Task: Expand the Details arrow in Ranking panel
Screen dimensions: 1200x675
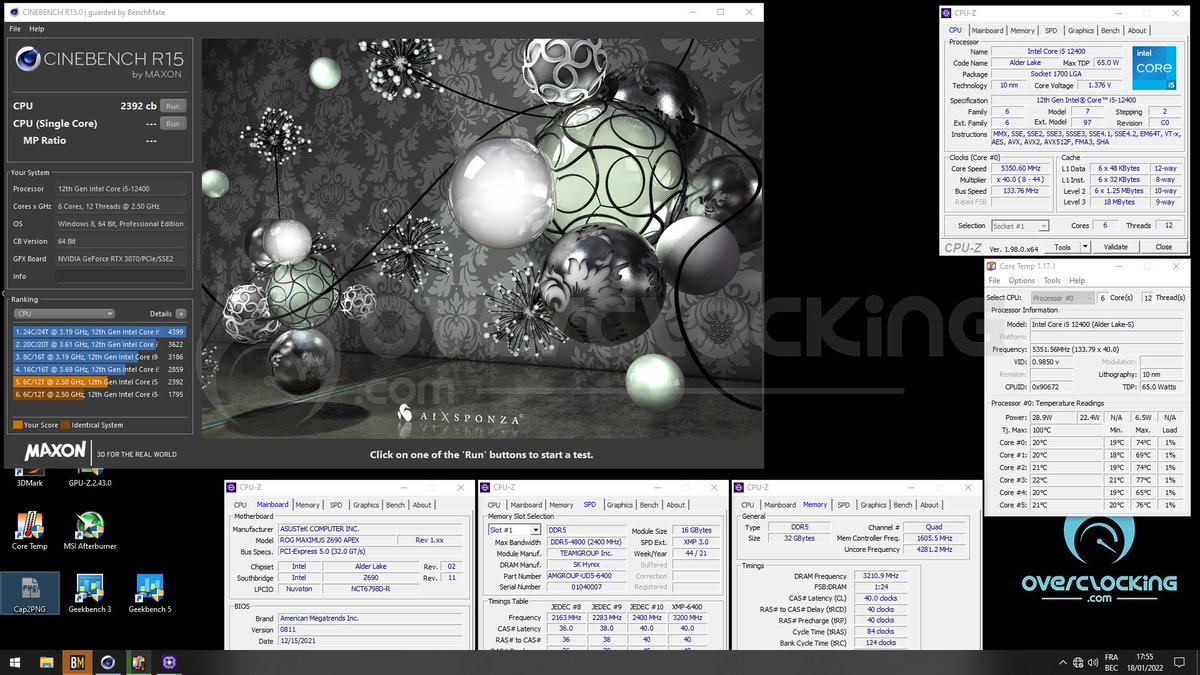Action: [x=183, y=314]
